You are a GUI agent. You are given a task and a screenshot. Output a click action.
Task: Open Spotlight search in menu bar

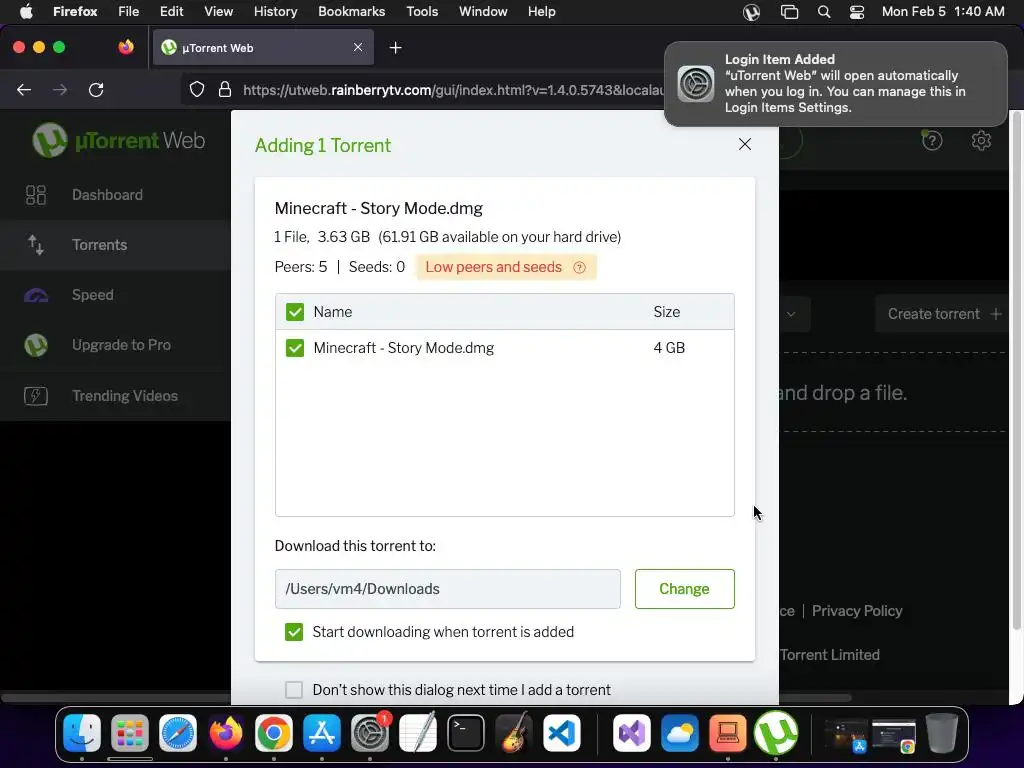coord(824,12)
